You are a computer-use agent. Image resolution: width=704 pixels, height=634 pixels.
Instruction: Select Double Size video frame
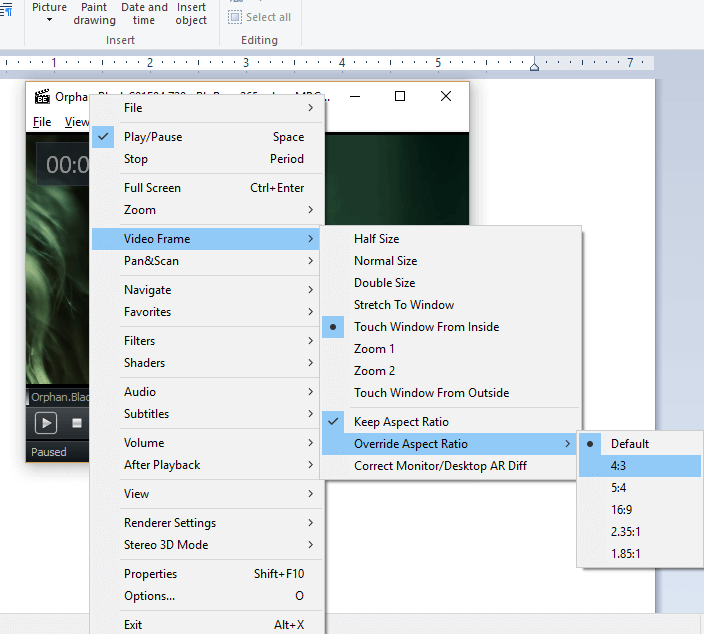pyautogui.click(x=451, y=283)
